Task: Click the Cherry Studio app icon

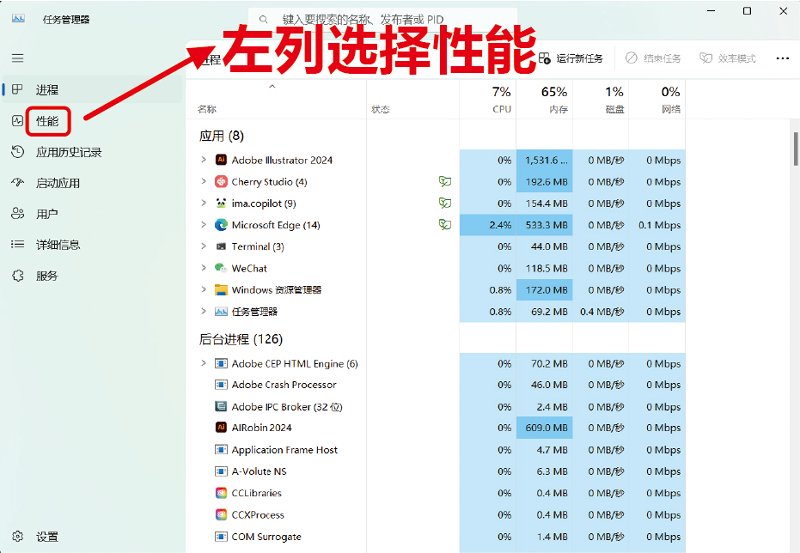Action: click(x=221, y=182)
